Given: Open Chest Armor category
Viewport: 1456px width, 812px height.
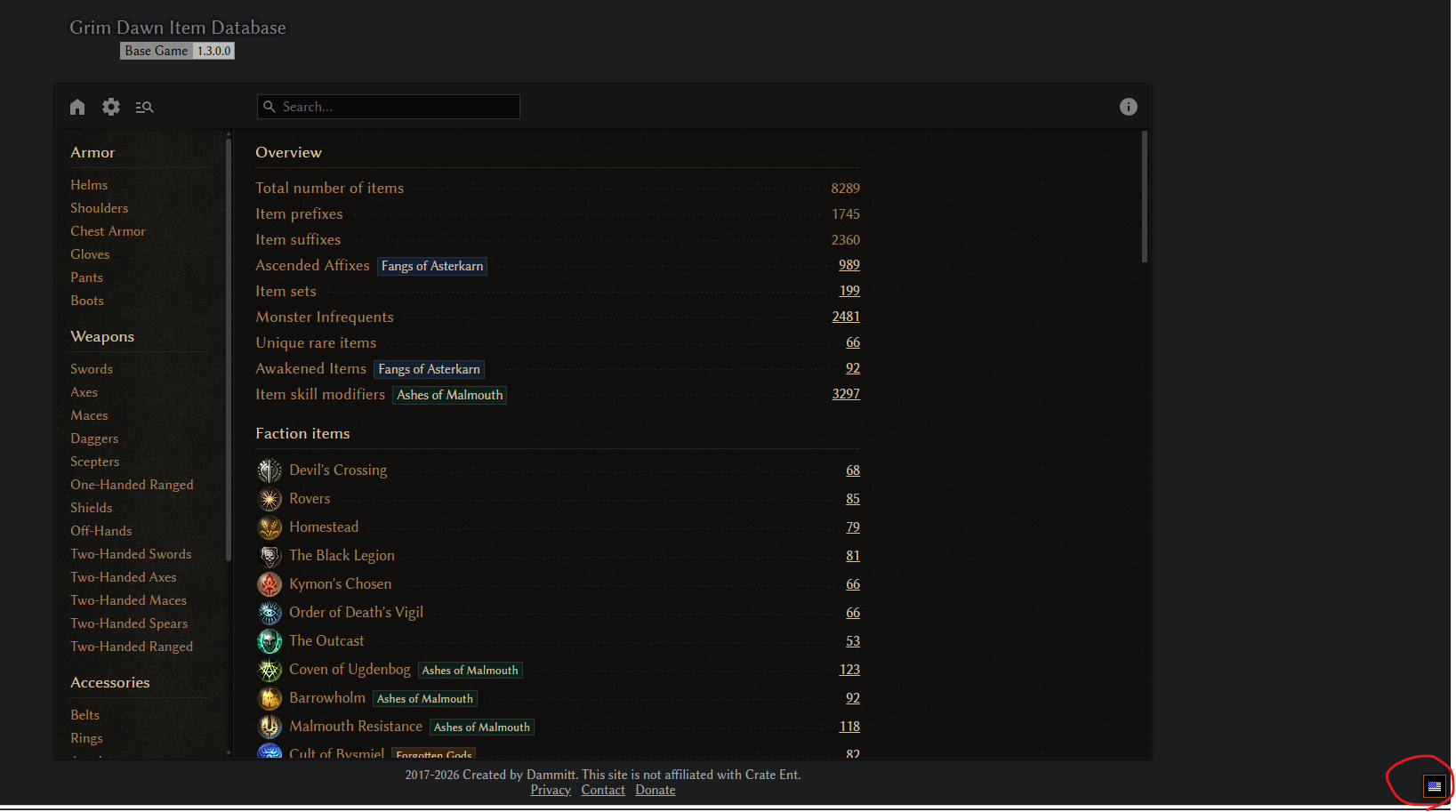Looking at the screenshot, I should coord(108,231).
